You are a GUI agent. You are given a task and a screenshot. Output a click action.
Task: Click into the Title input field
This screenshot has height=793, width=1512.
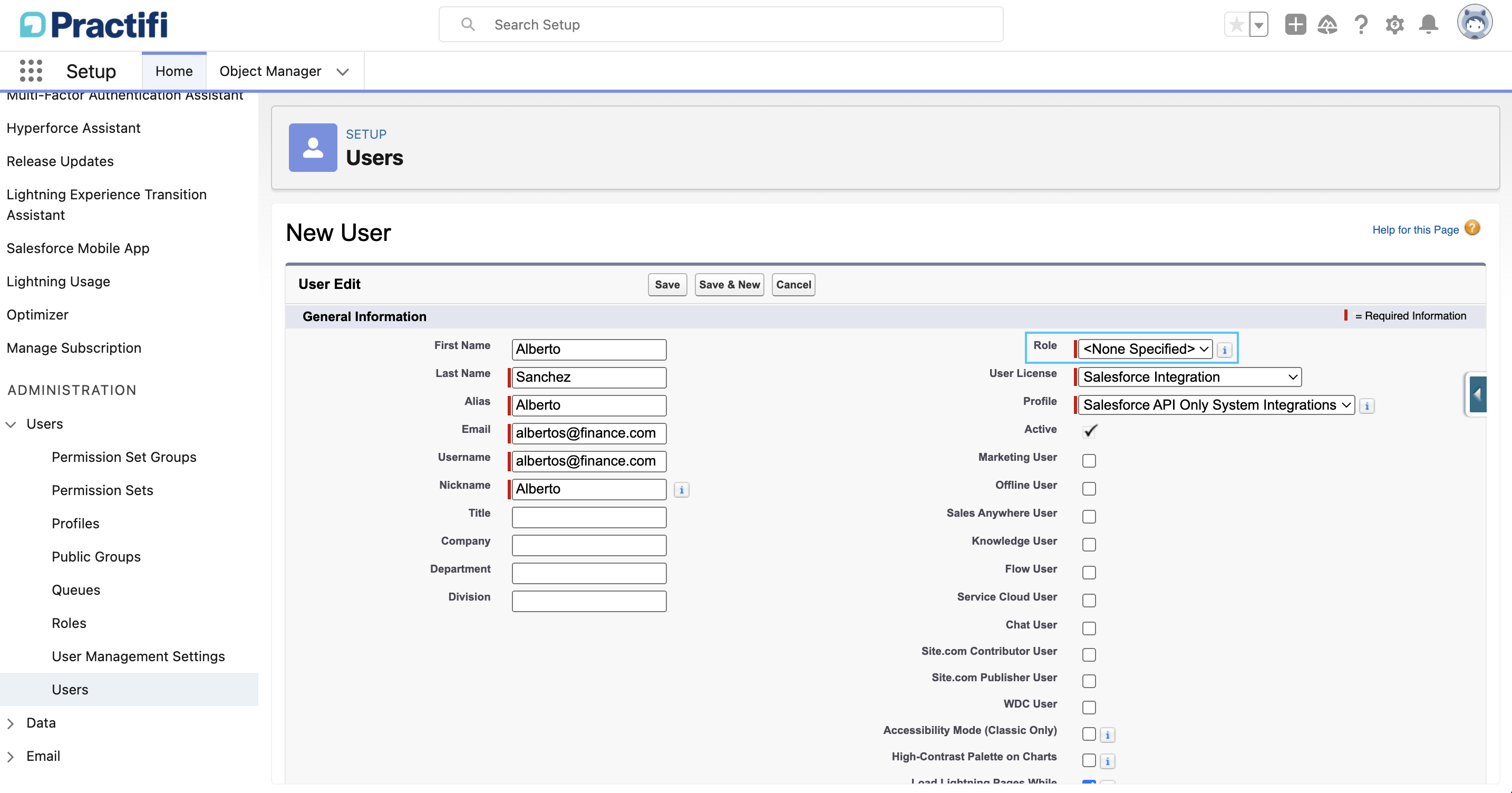click(x=589, y=517)
